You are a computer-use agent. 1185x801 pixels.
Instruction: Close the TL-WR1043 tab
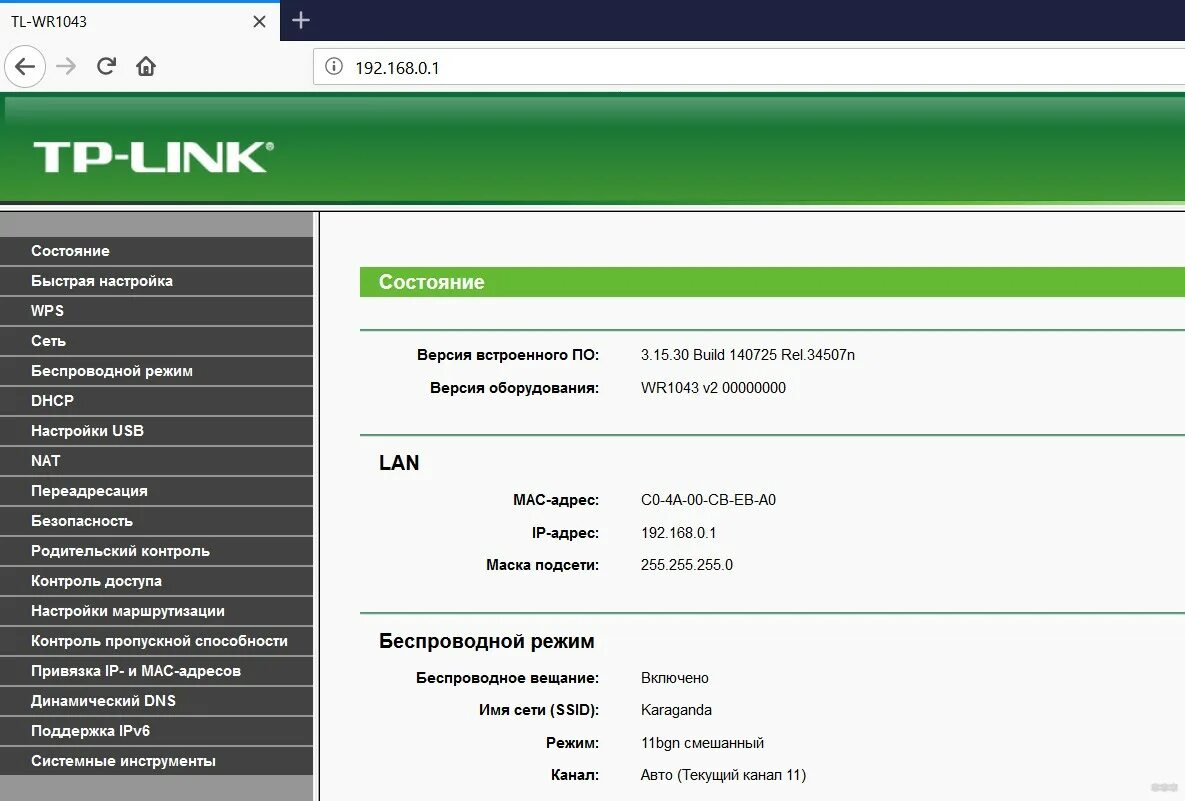(259, 21)
